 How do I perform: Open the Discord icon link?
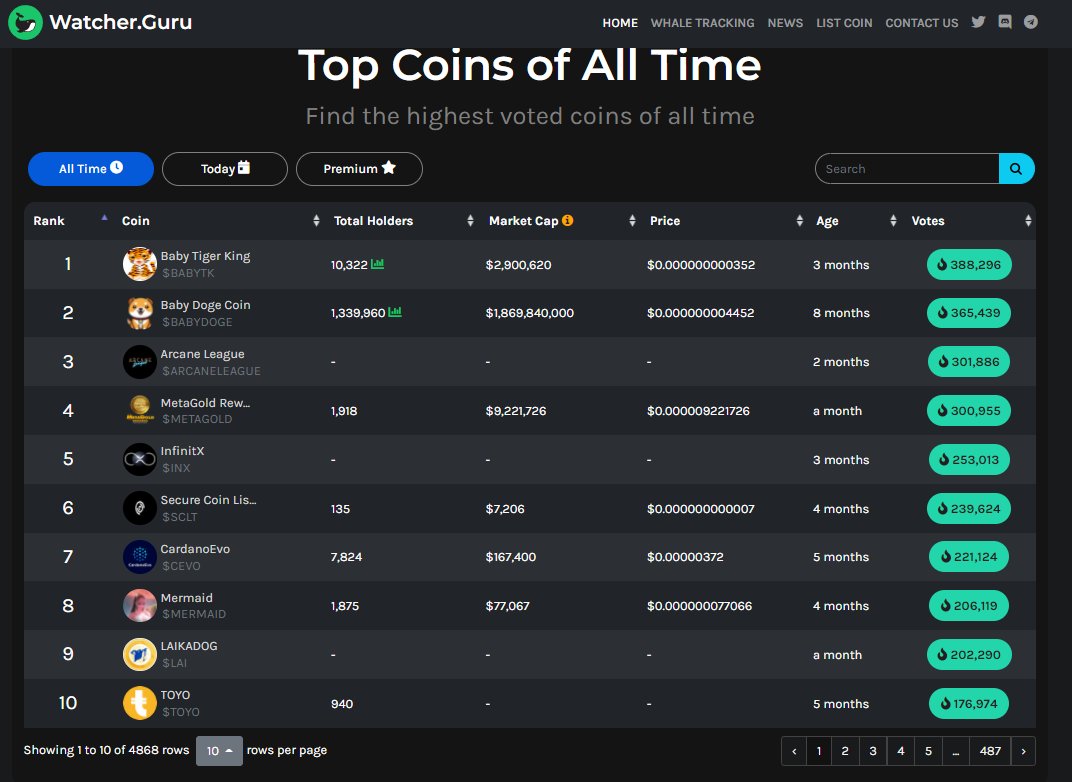click(x=1004, y=22)
